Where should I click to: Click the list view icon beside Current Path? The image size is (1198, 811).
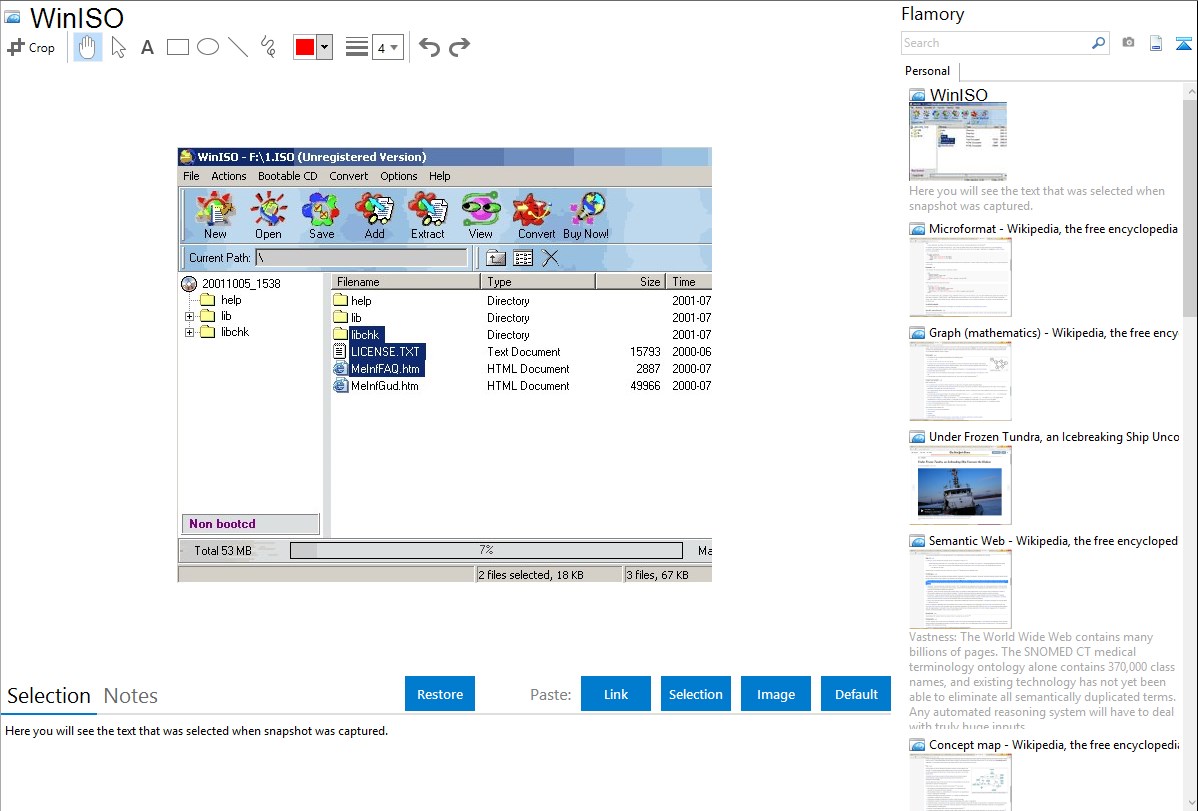[x=523, y=258]
